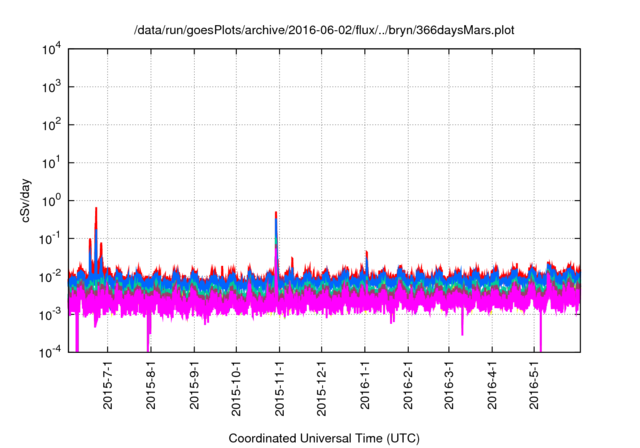
Task: Click the 10^1 y-axis tick label
Action: coord(52,163)
